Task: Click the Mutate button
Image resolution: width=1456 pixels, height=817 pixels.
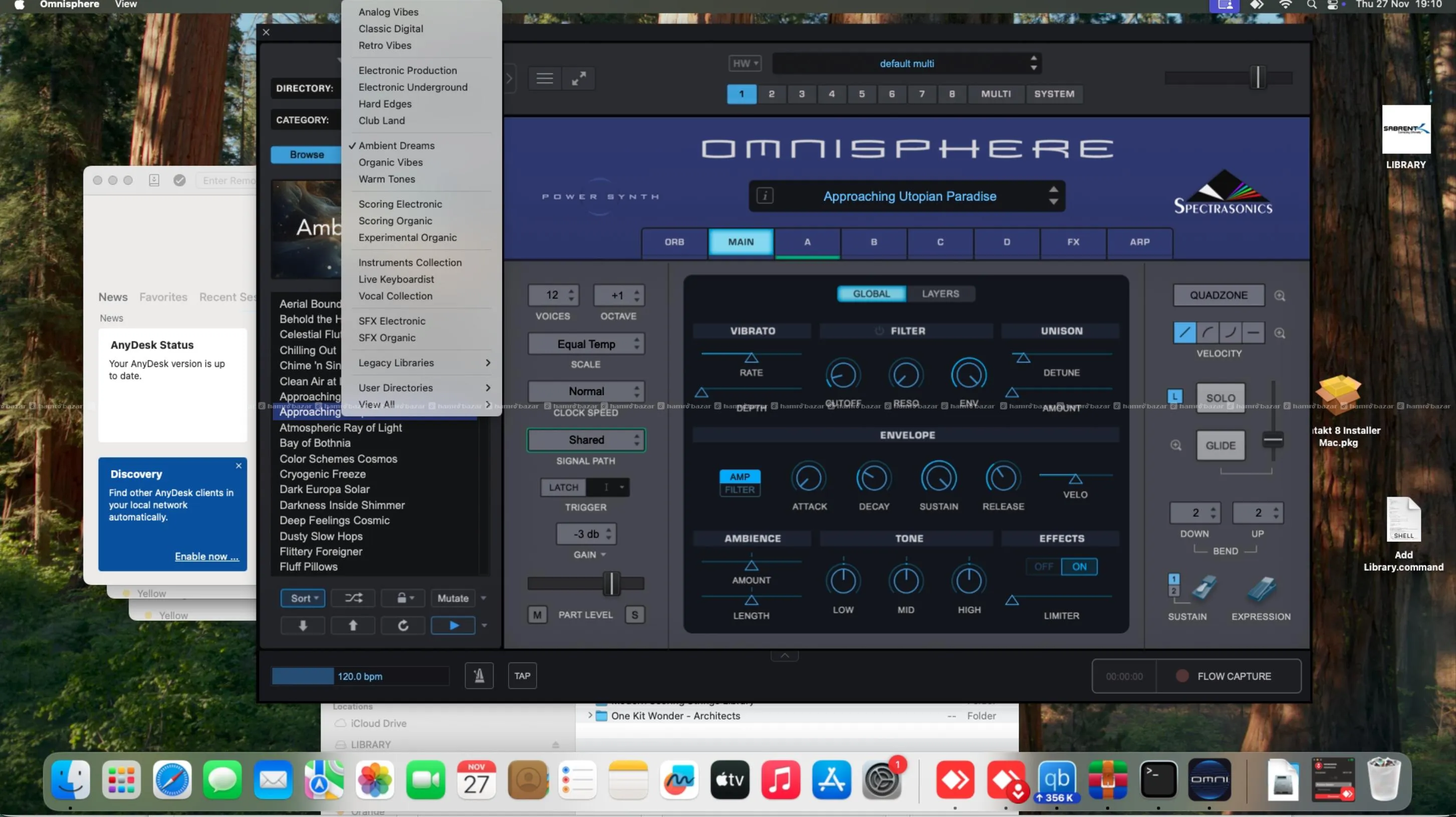Action: [453, 597]
